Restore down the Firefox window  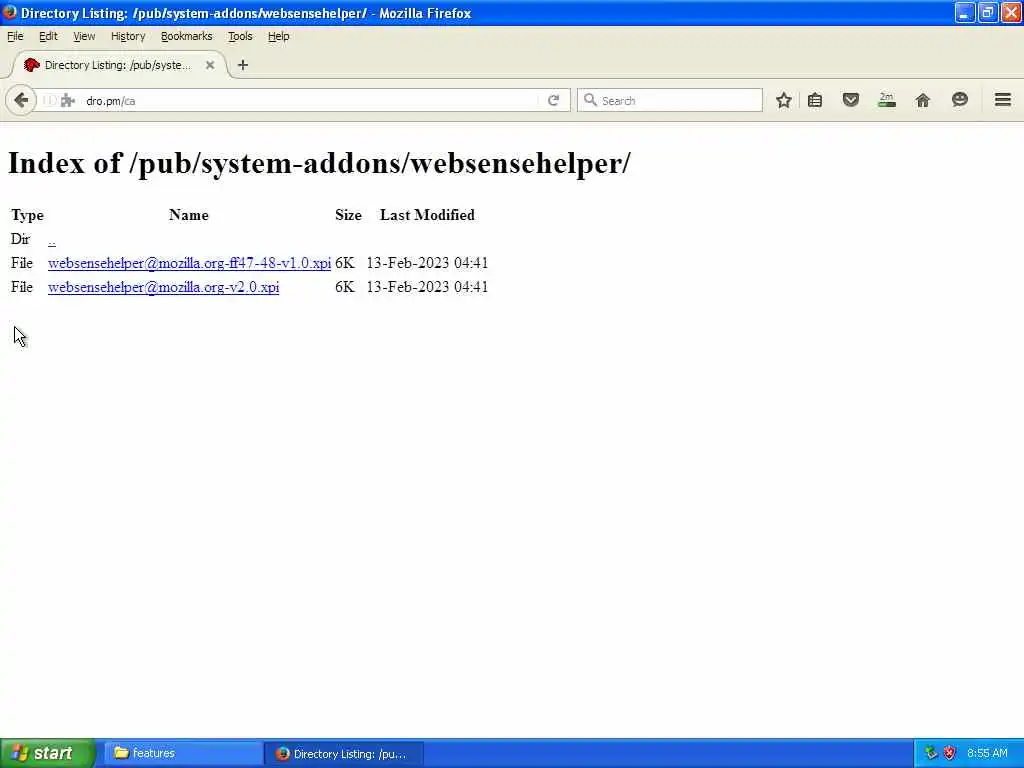point(987,13)
